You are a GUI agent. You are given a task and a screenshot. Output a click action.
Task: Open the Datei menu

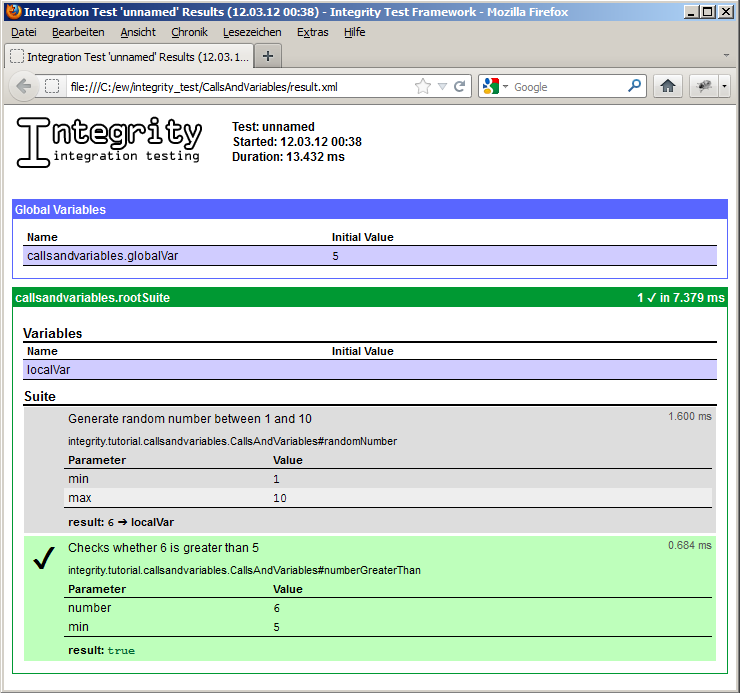(x=23, y=32)
